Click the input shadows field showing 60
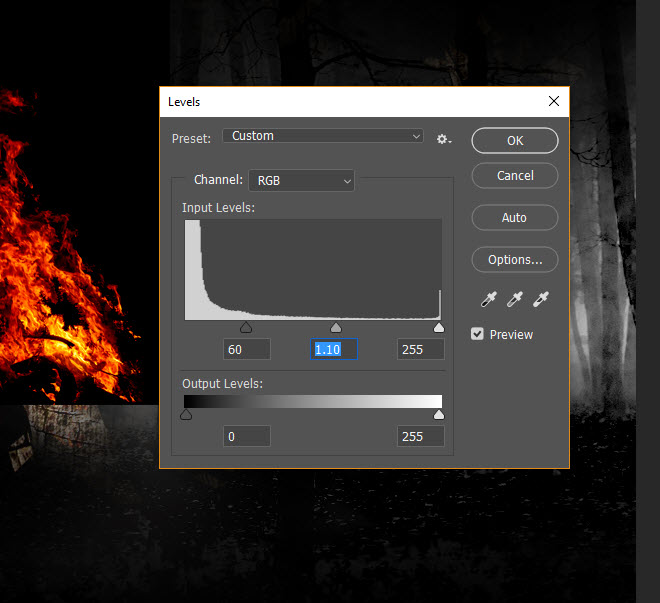 pyautogui.click(x=246, y=349)
